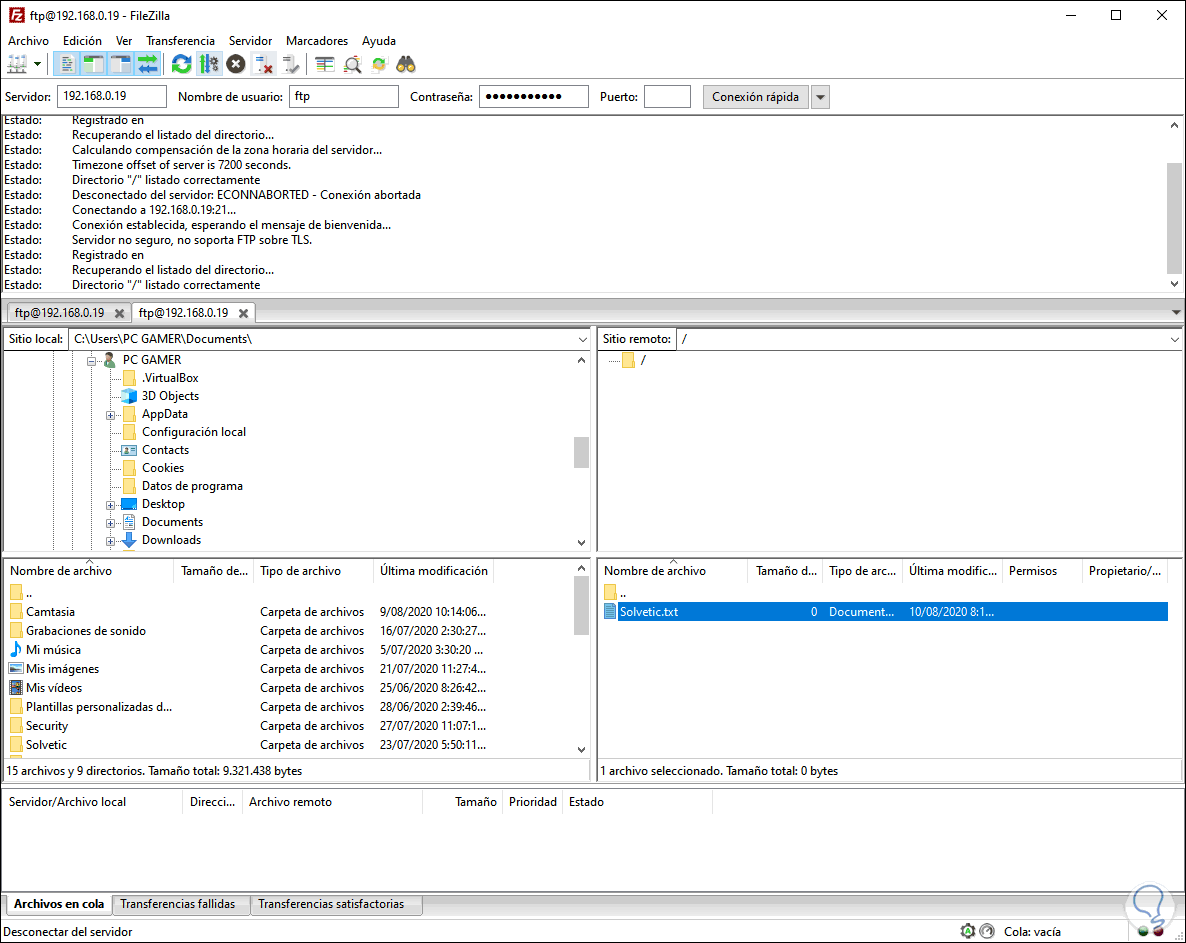The width and height of the screenshot is (1186, 943).
Task: Open the Marcadores menu
Action: [317, 41]
